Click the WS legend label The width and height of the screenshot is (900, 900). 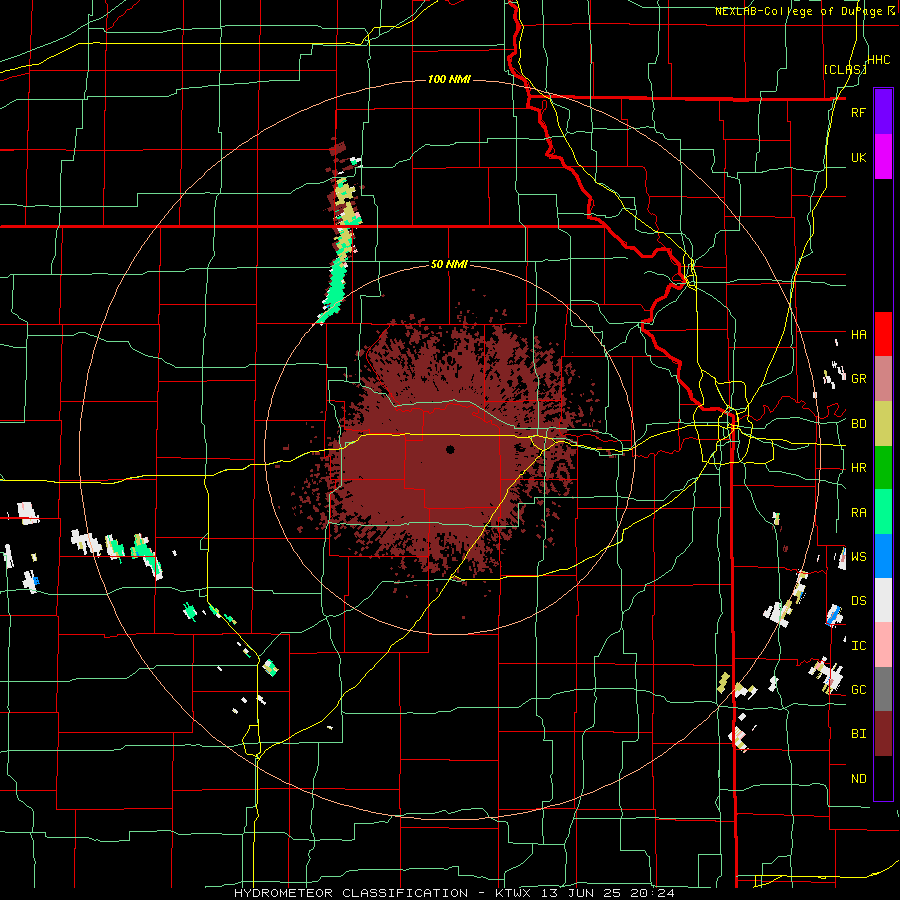click(x=858, y=557)
